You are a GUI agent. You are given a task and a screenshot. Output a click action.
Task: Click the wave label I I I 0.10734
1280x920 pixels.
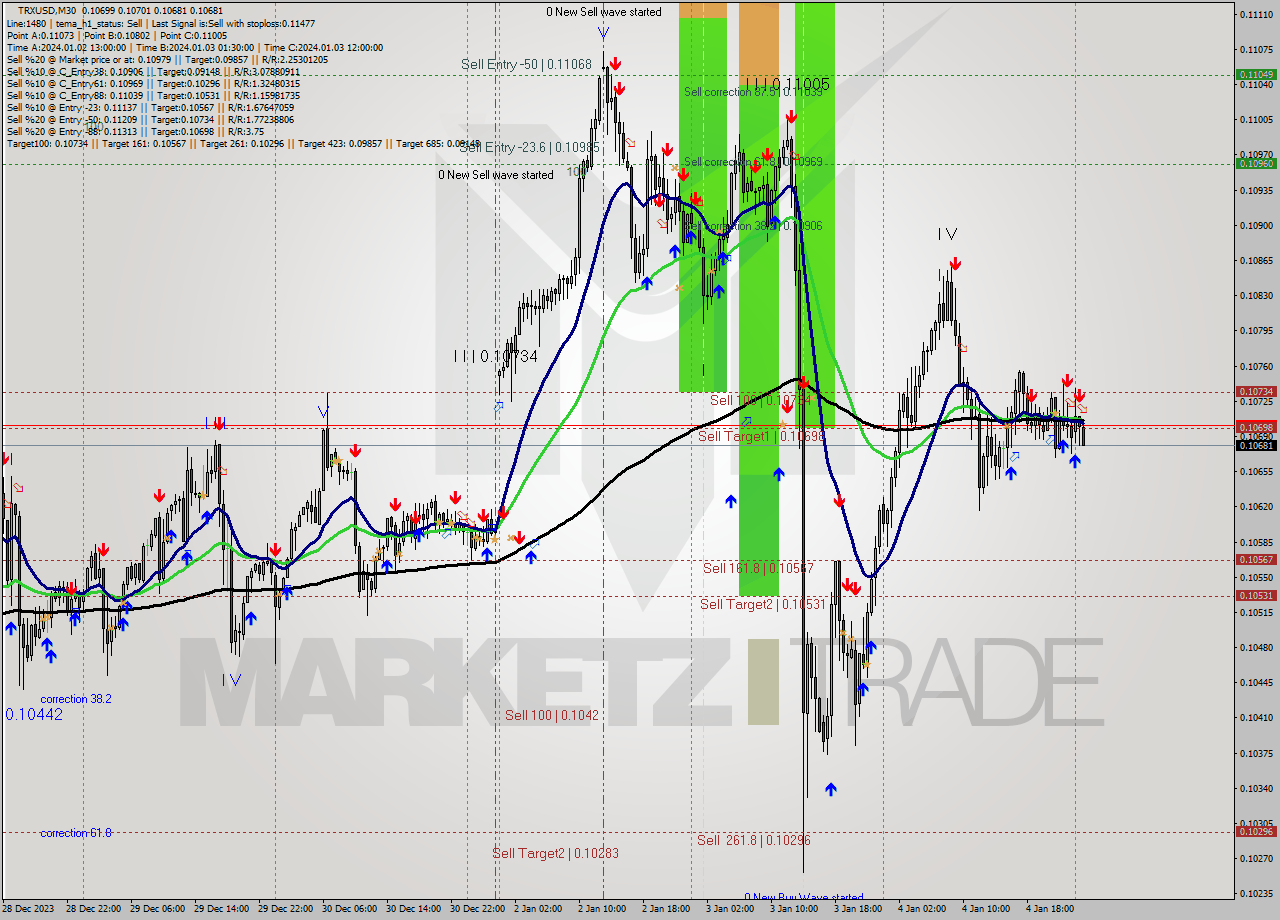[496, 356]
